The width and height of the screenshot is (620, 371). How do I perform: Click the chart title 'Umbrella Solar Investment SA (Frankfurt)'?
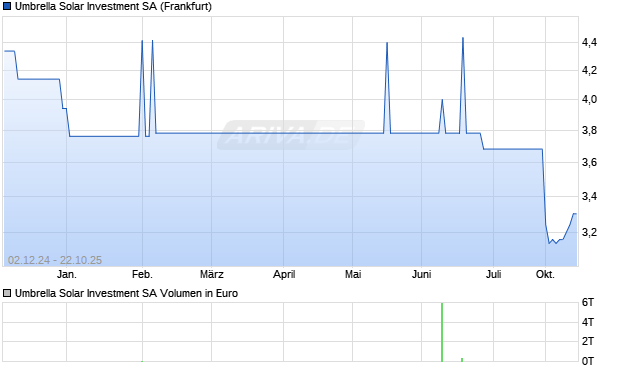point(113,7)
